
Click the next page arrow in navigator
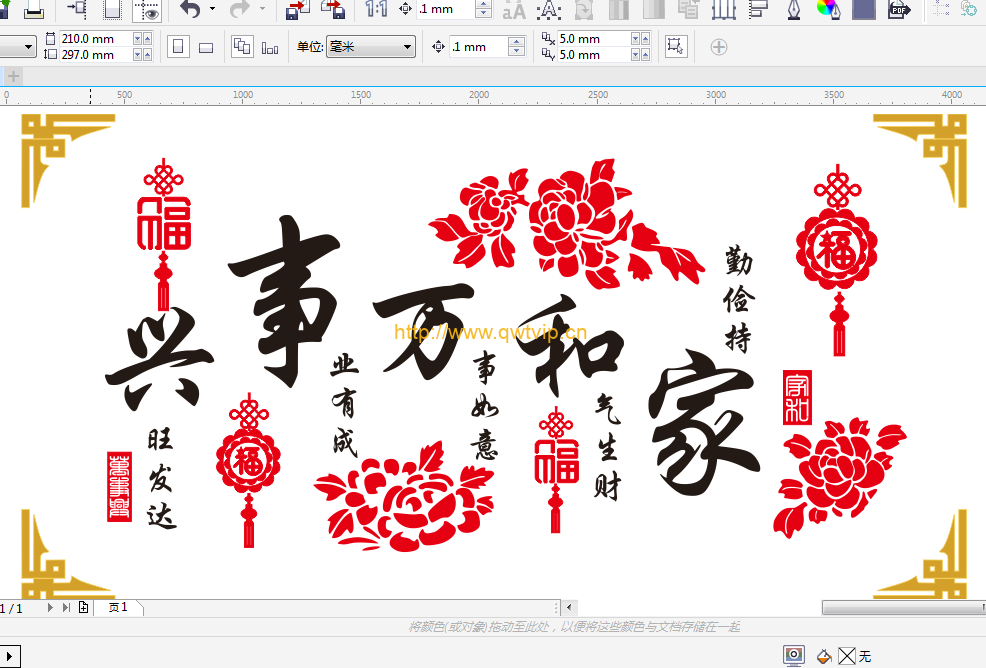[50, 608]
